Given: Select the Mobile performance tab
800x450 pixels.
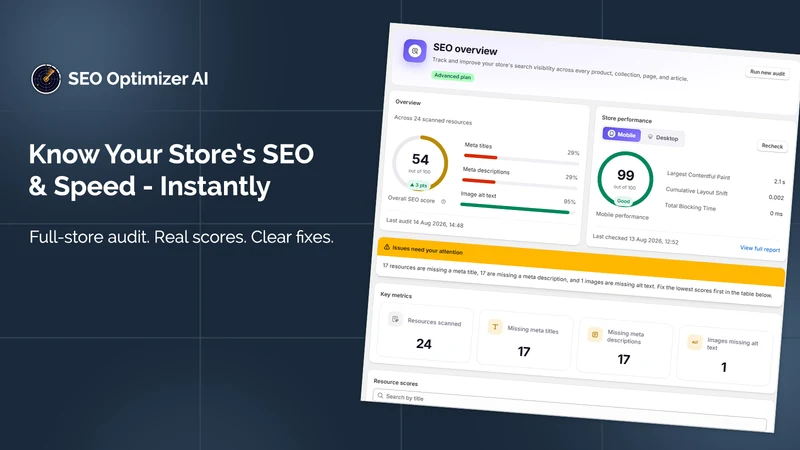Looking at the screenshot, I should click(x=621, y=134).
